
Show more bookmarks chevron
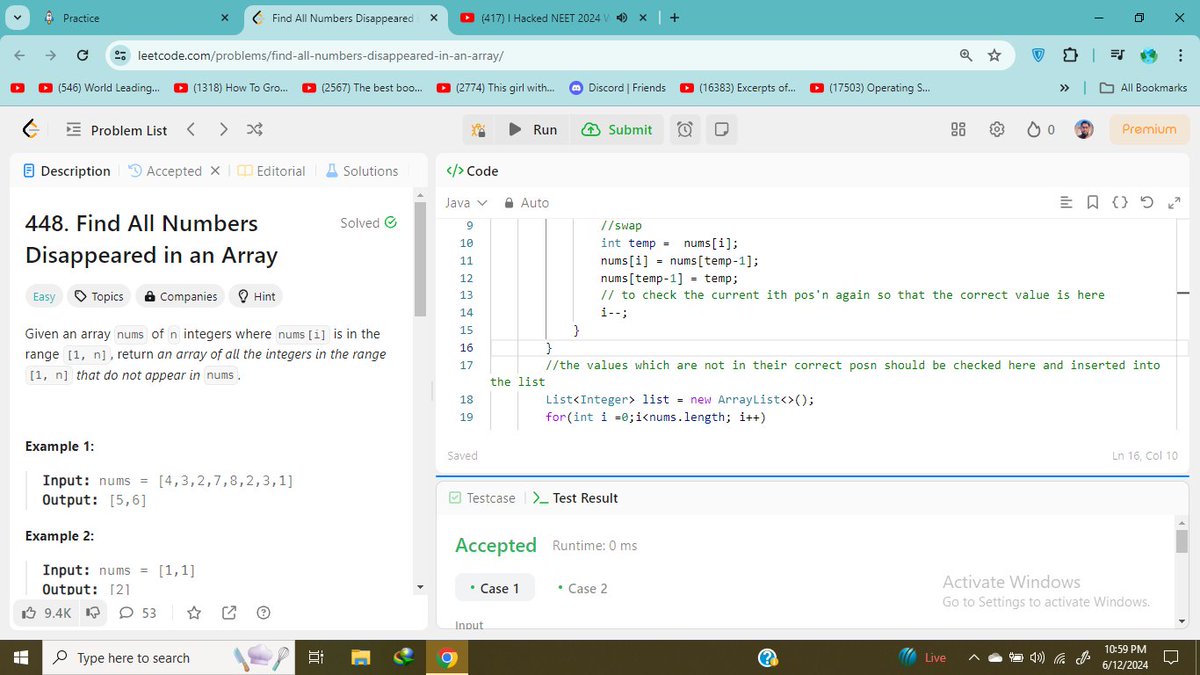click(x=1066, y=88)
